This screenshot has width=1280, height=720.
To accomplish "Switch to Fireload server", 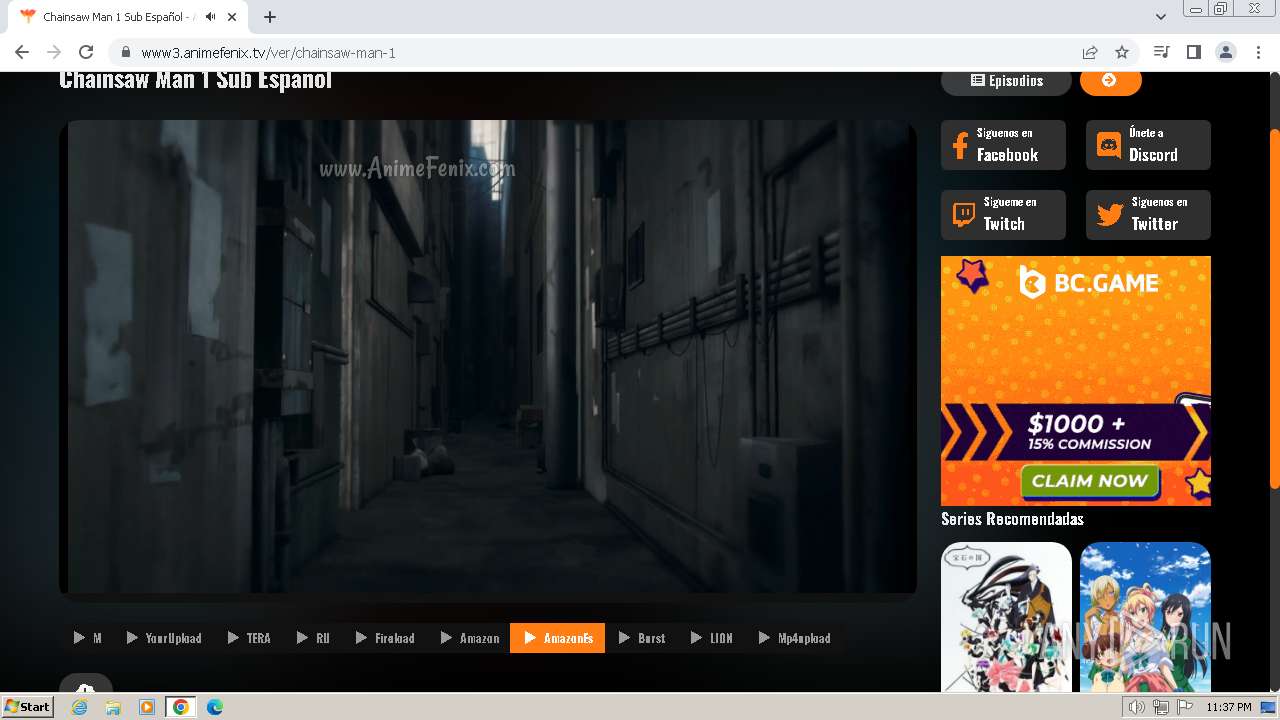I will tap(384, 638).
